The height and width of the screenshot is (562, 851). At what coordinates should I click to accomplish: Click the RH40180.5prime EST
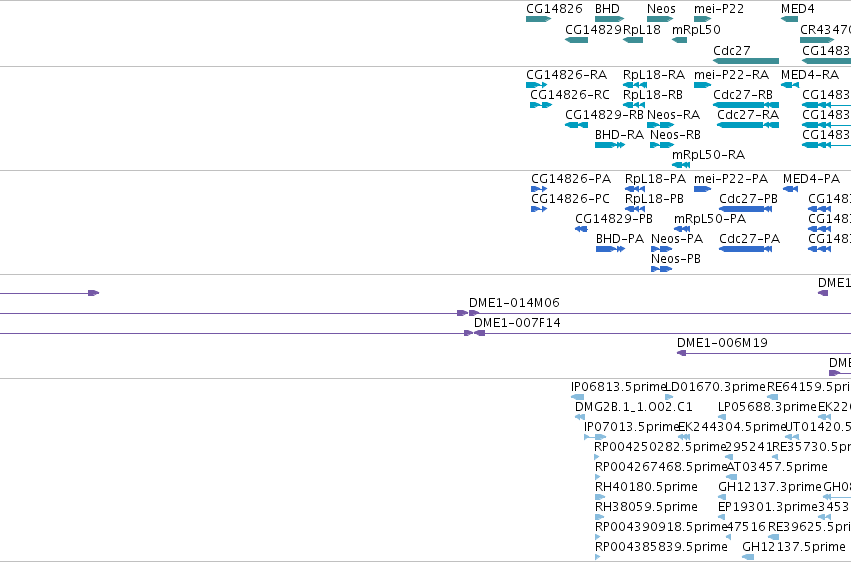[x=600, y=498]
